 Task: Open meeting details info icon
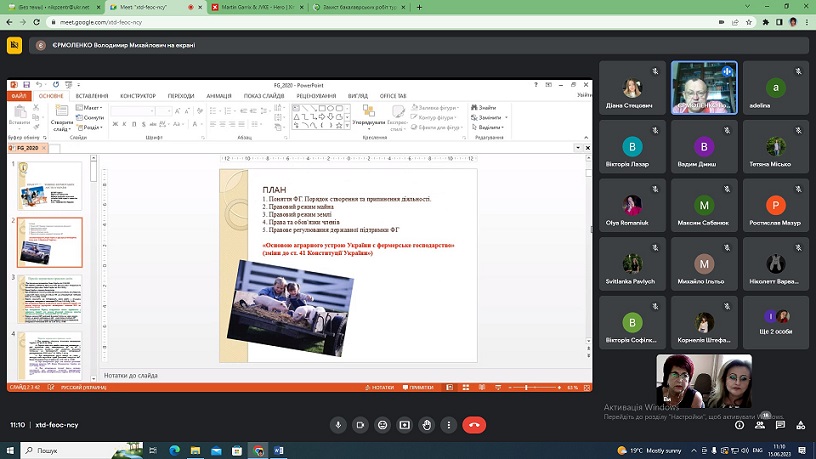[740, 425]
